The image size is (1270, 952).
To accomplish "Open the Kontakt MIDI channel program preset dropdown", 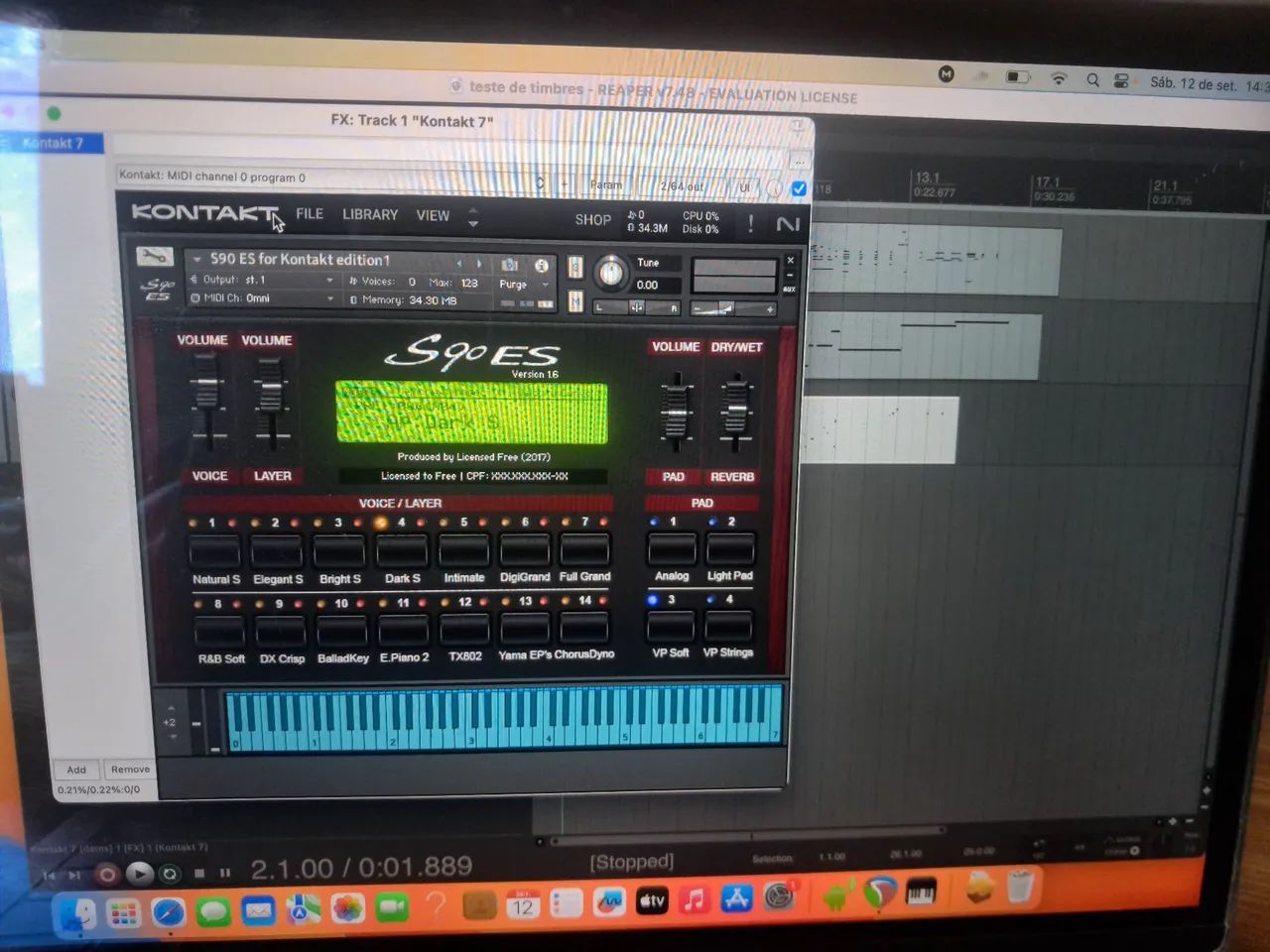I will tap(331, 178).
